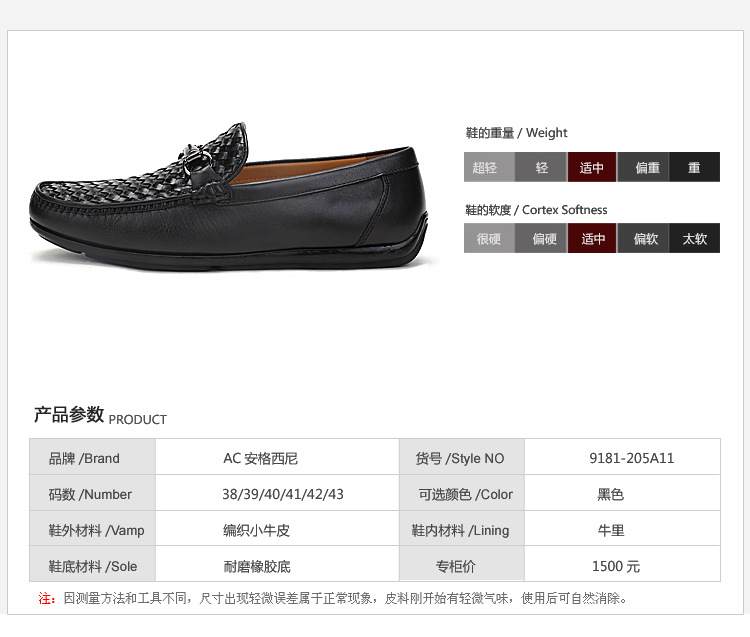The image size is (750, 637).
Task: Click the 耐磨橡胶底 sole material cell
Action: pyautogui.click(x=277, y=565)
